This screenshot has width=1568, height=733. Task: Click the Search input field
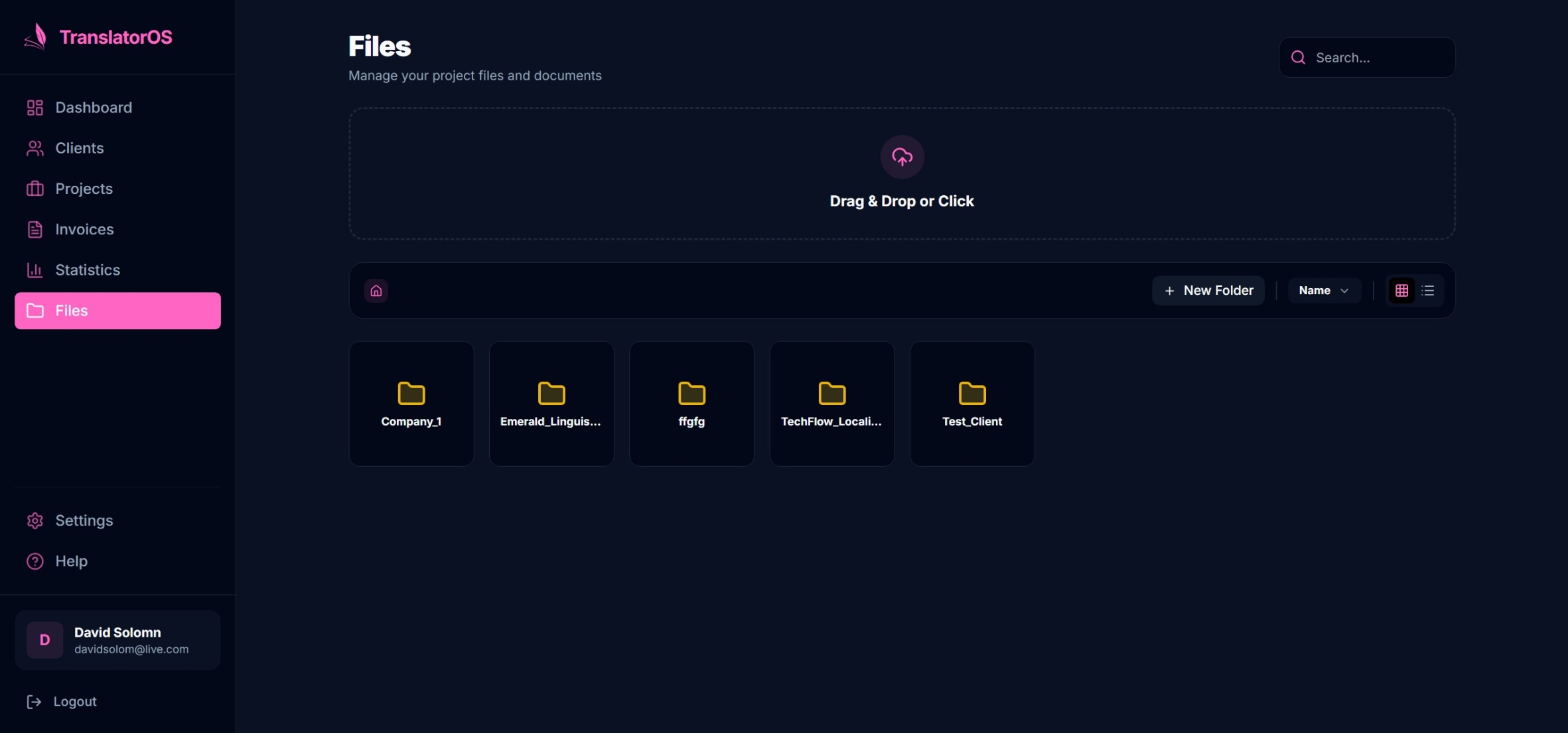tap(1366, 57)
